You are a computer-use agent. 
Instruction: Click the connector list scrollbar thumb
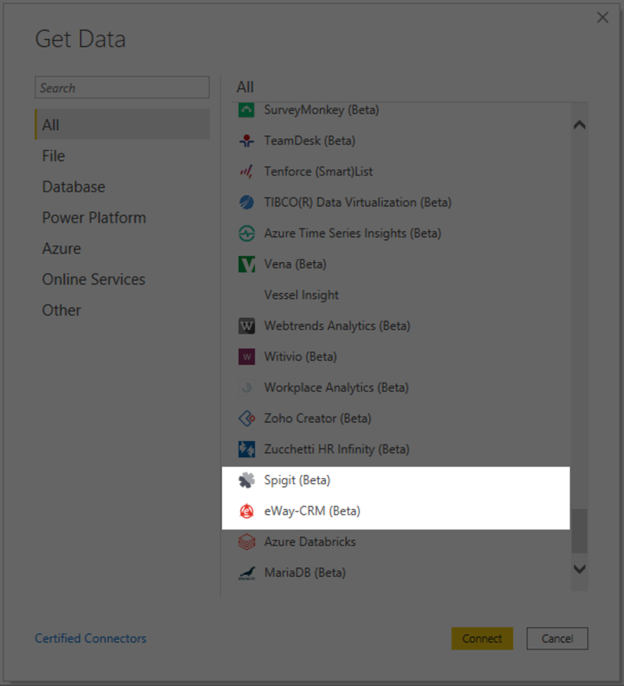point(579,531)
